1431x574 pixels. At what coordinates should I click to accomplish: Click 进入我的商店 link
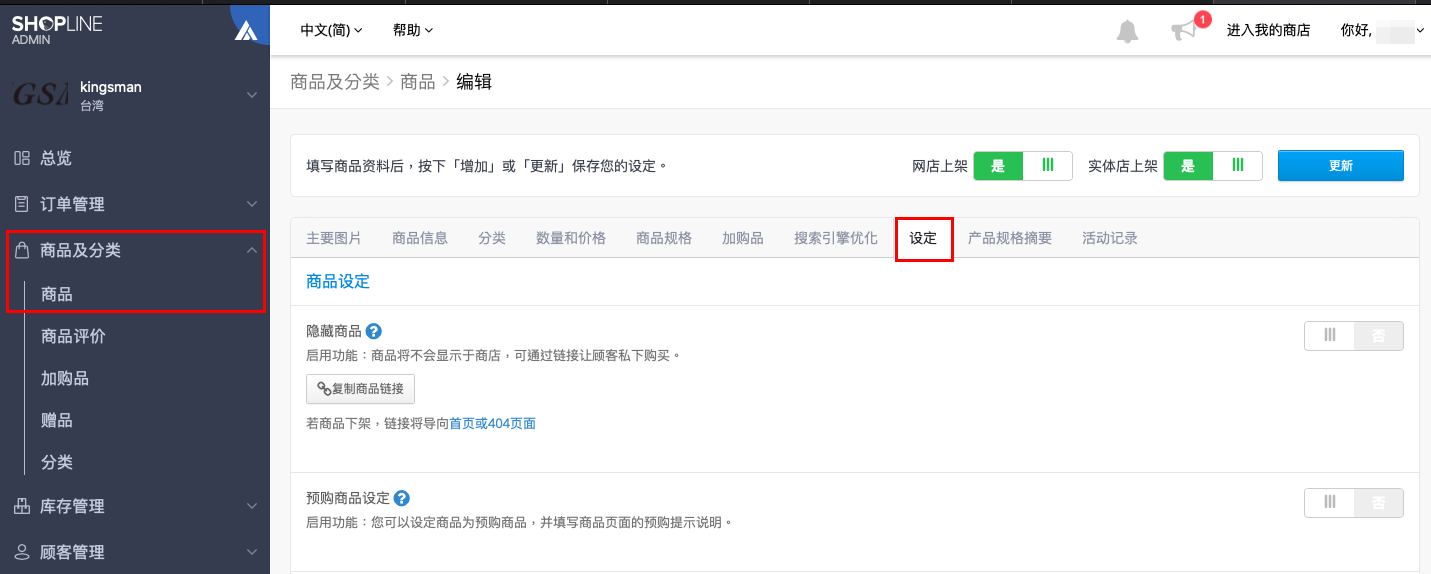coord(1269,30)
